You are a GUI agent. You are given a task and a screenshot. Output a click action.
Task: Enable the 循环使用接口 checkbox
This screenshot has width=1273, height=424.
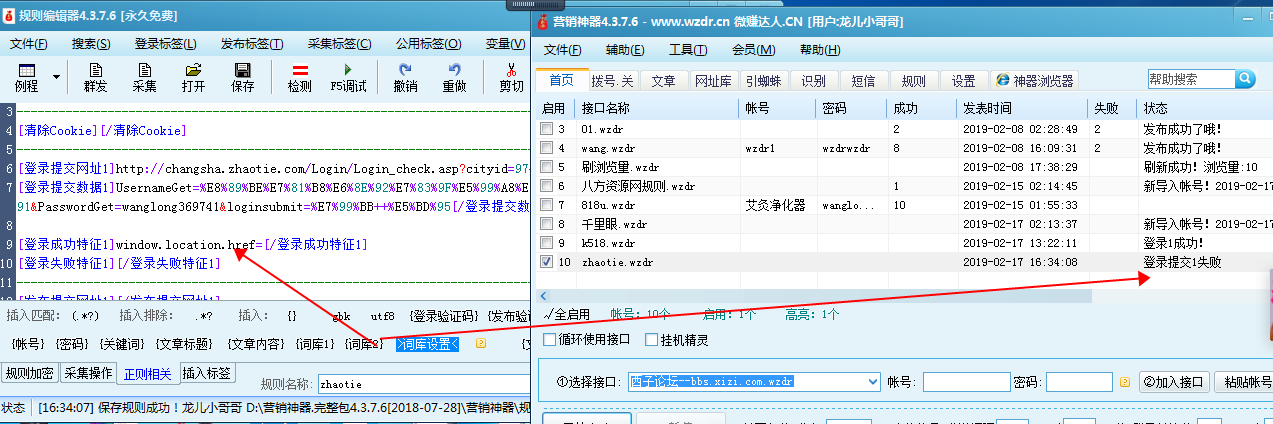coord(550,340)
